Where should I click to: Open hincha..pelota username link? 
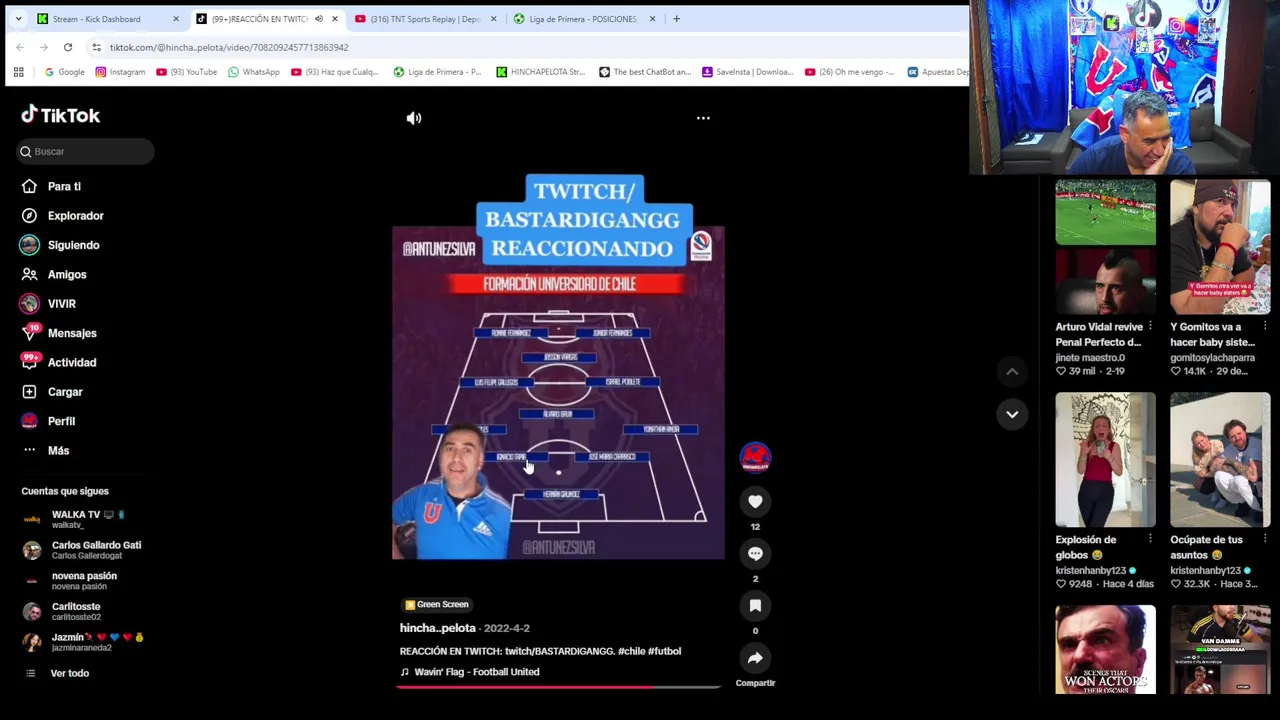tap(438, 628)
